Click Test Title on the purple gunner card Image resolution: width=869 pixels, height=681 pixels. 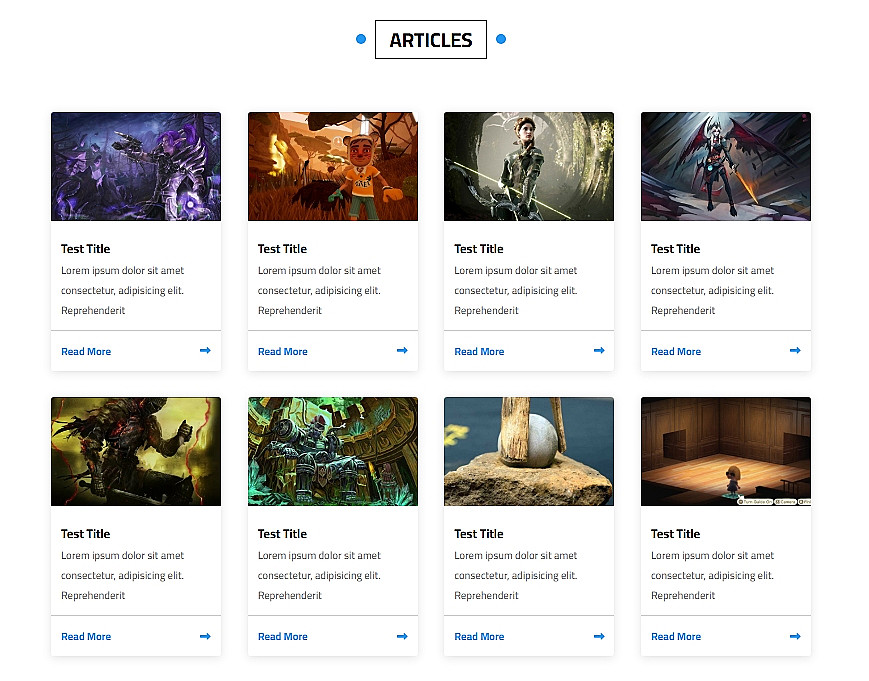pyautogui.click(x=85, y=249)
